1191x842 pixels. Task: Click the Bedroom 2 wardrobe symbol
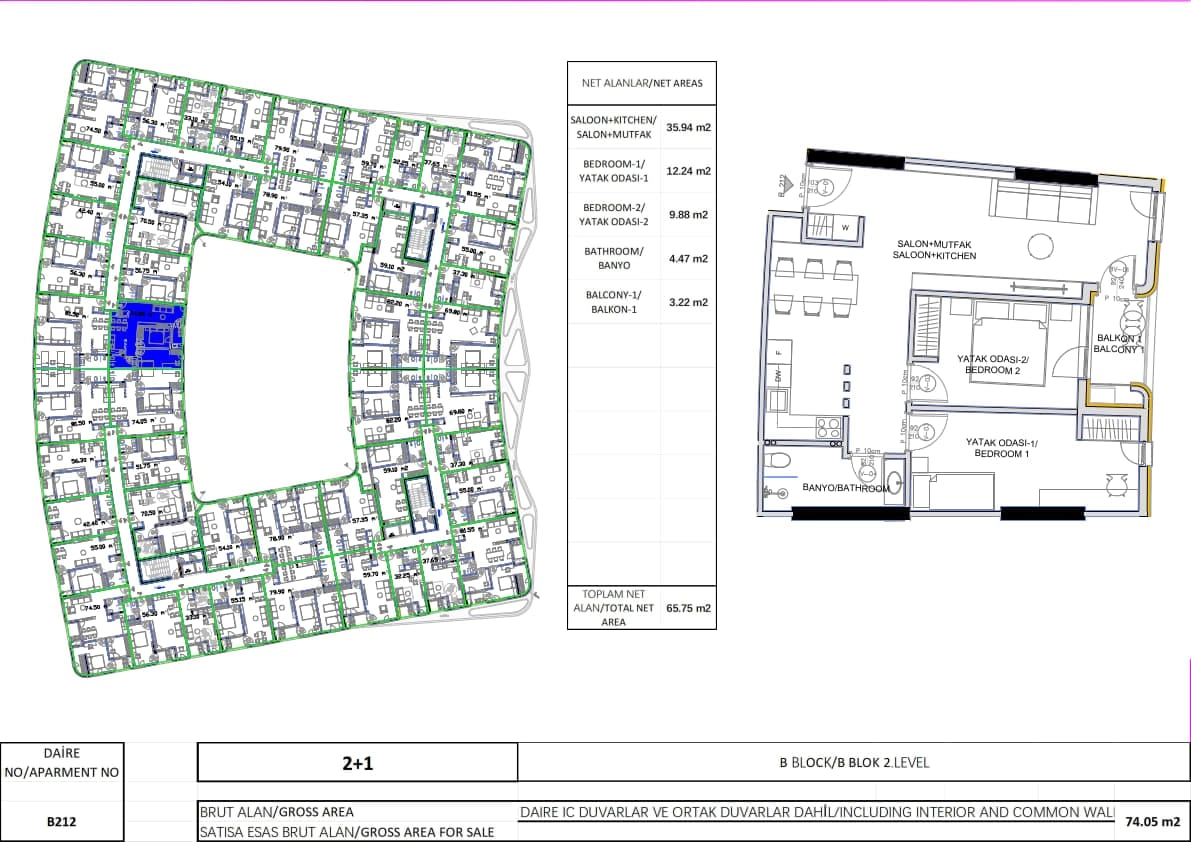coord(928,328)
